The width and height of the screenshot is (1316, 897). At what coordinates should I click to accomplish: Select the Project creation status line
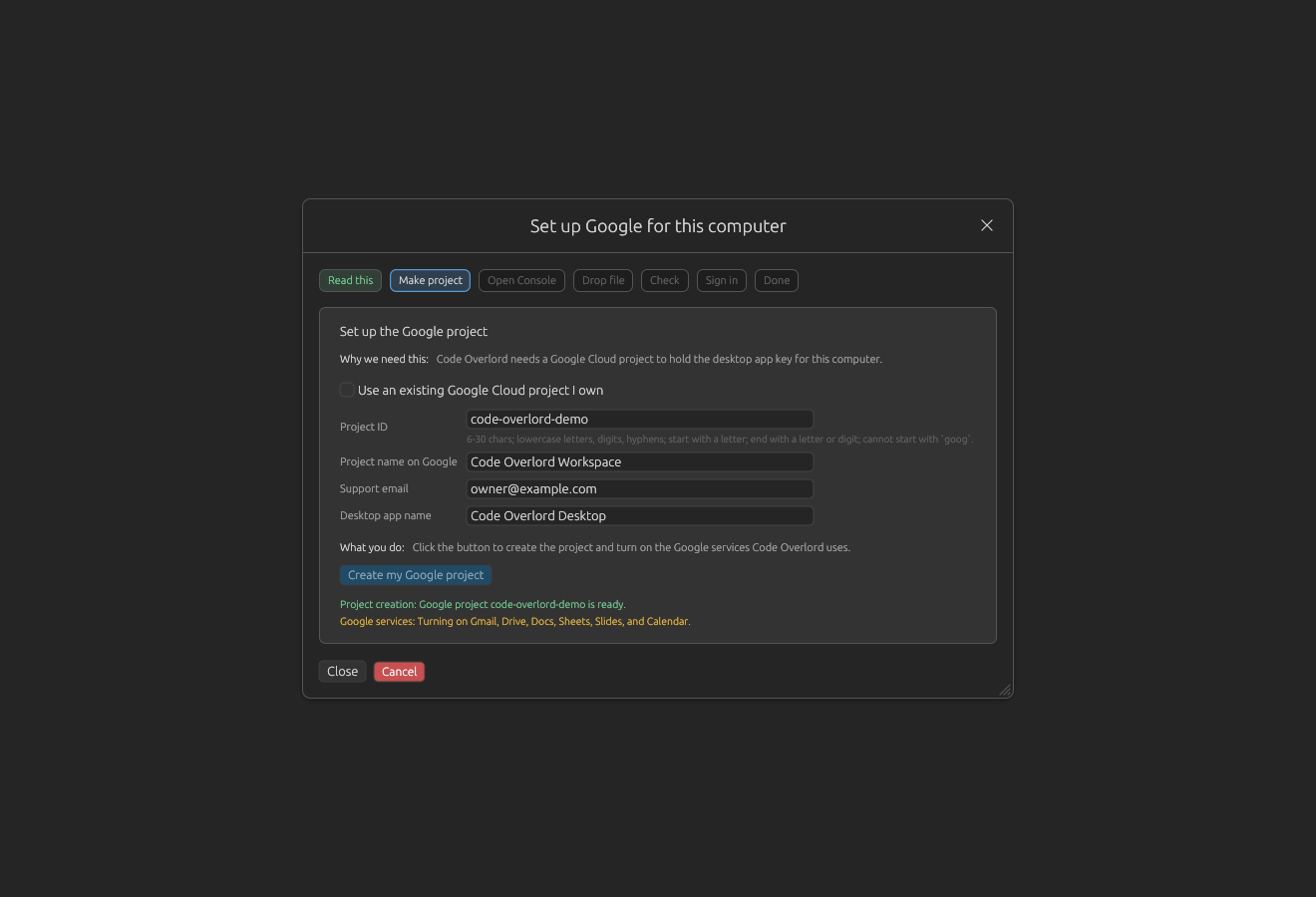tap(483, 604)
